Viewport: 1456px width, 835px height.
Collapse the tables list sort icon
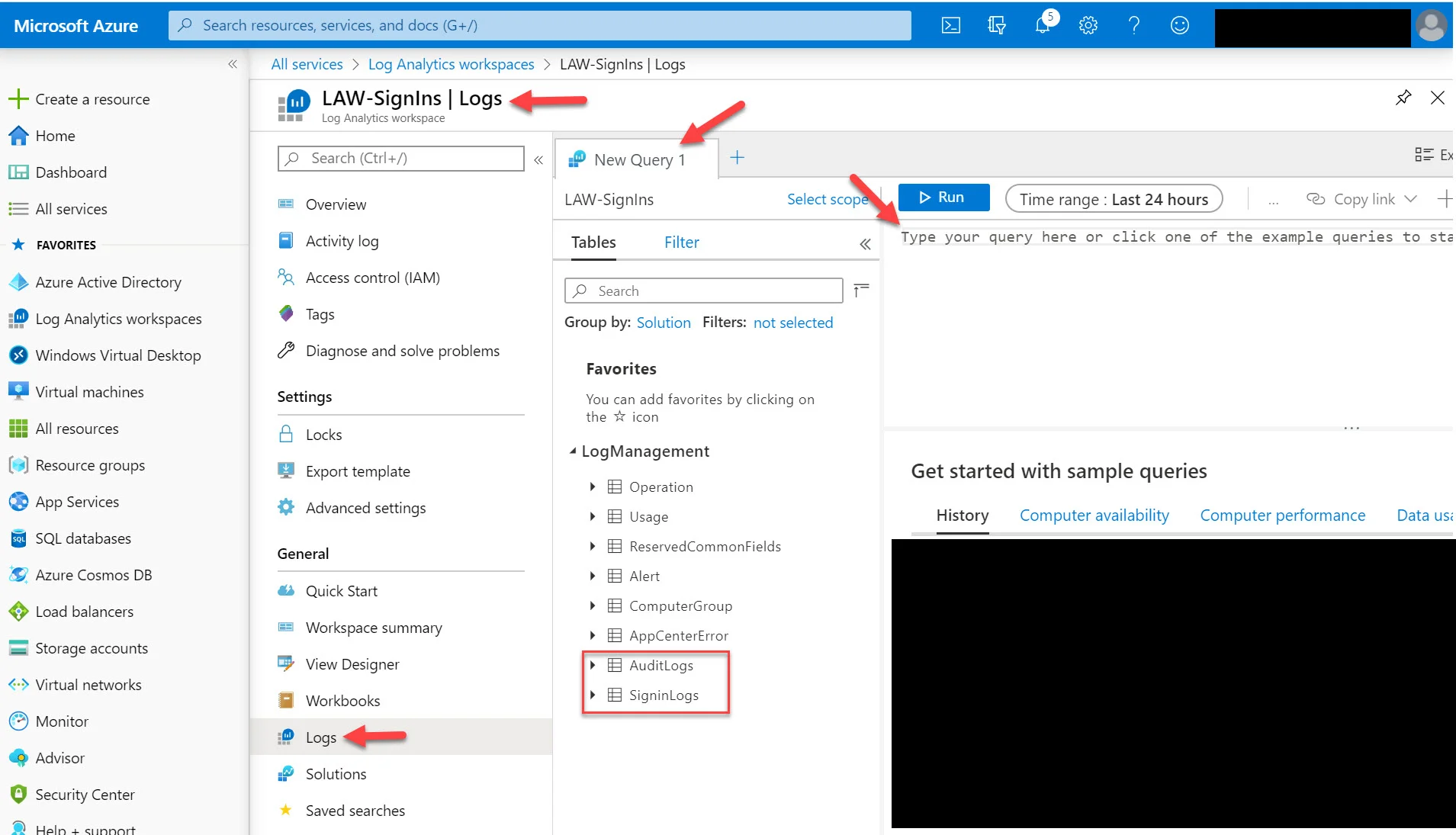862,291
